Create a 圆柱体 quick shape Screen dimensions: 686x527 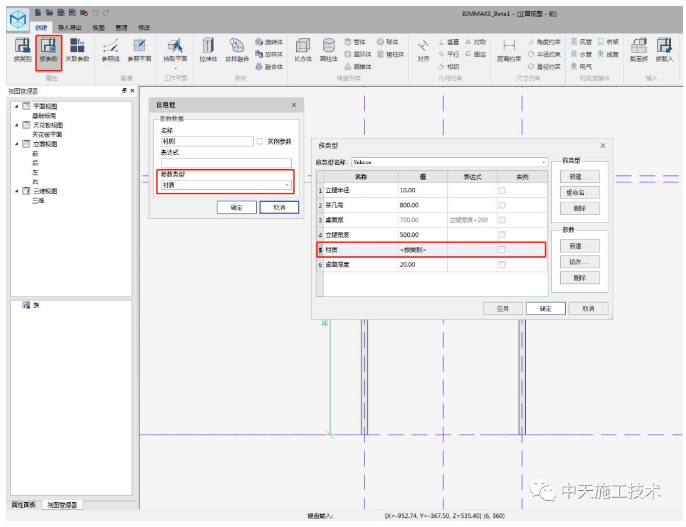point(329,49)
